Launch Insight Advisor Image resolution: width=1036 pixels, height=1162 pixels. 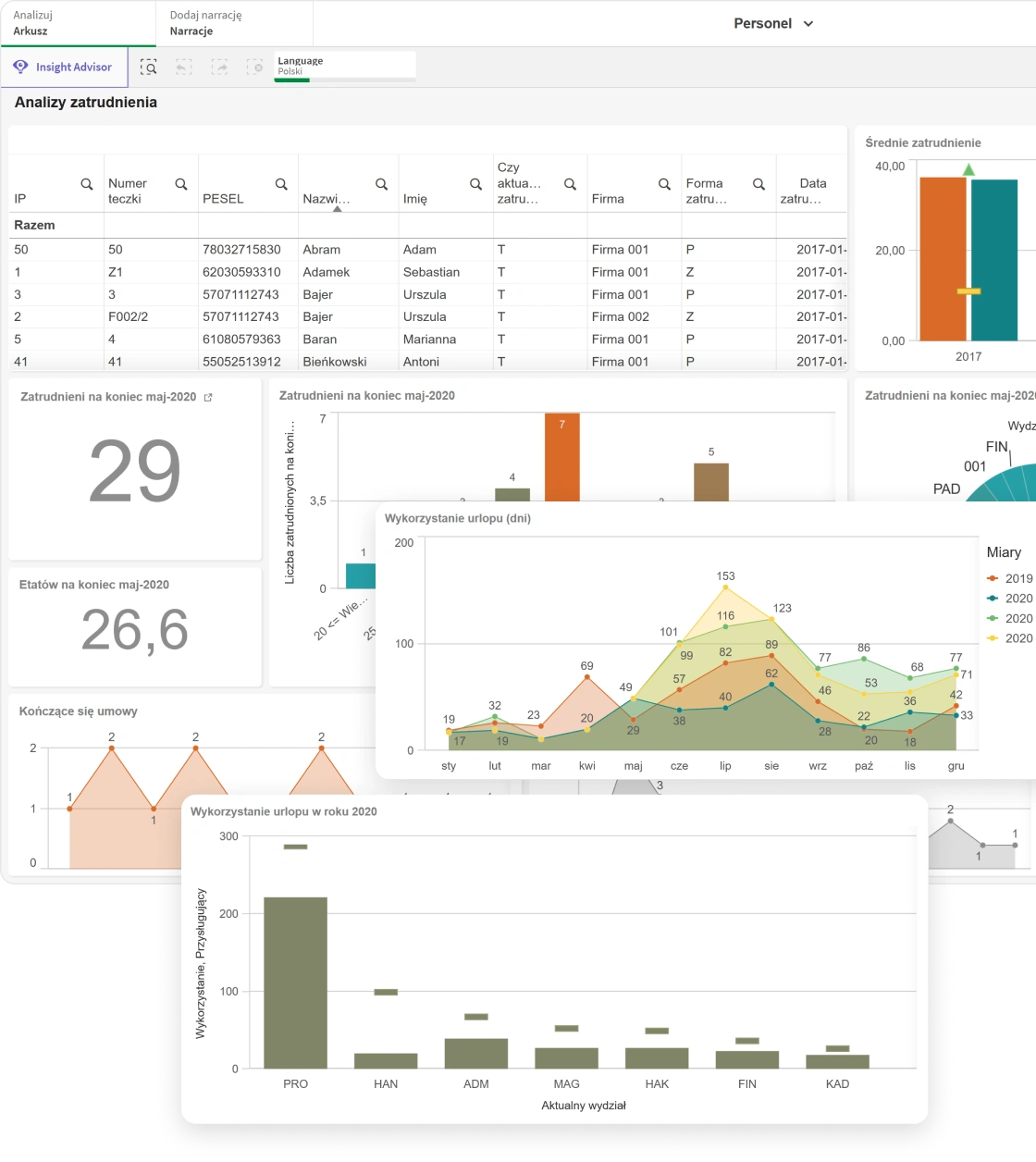pos(64,68)
